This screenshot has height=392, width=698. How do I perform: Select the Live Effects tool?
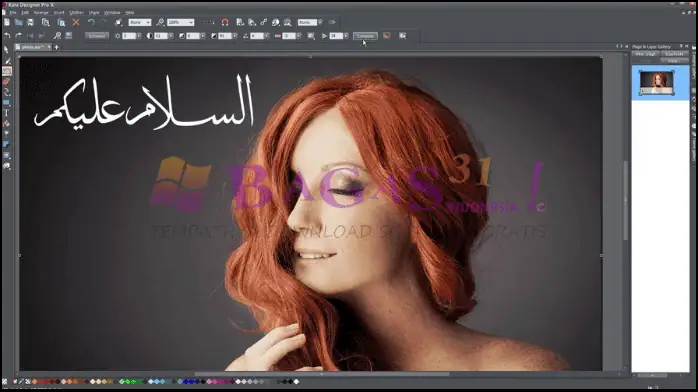pos(7,166)
